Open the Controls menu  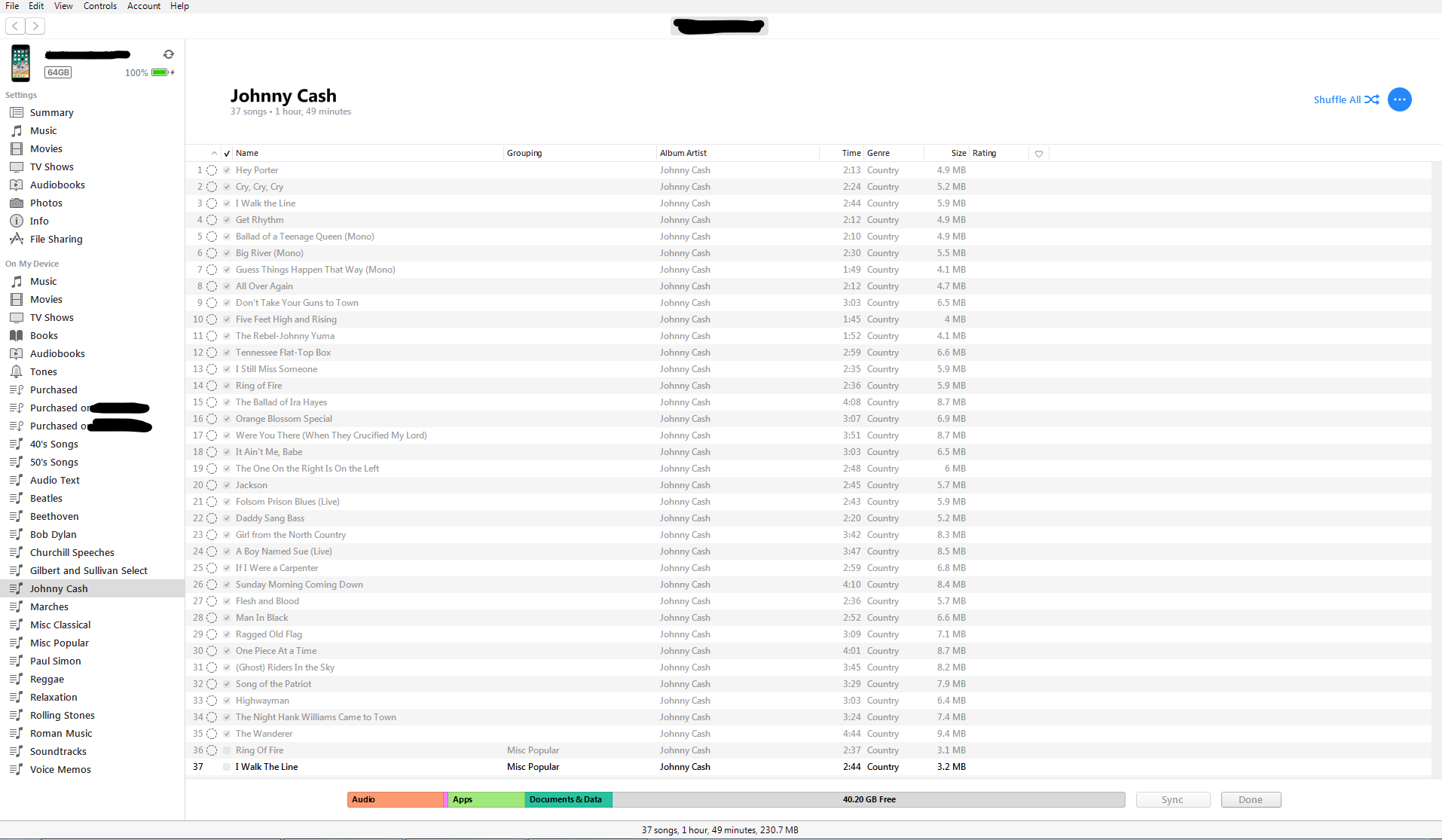[100, 6]
